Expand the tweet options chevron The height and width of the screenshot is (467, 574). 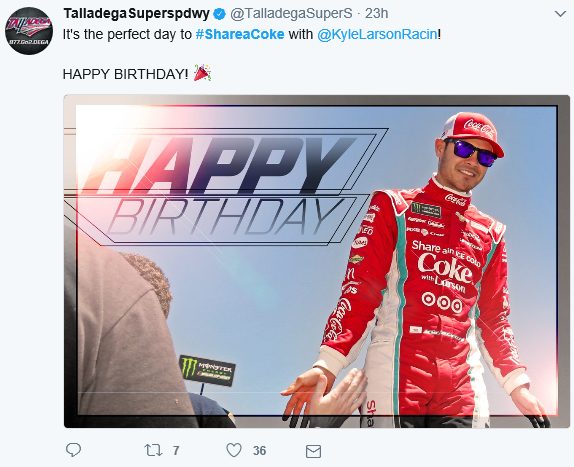pos(560,14)
